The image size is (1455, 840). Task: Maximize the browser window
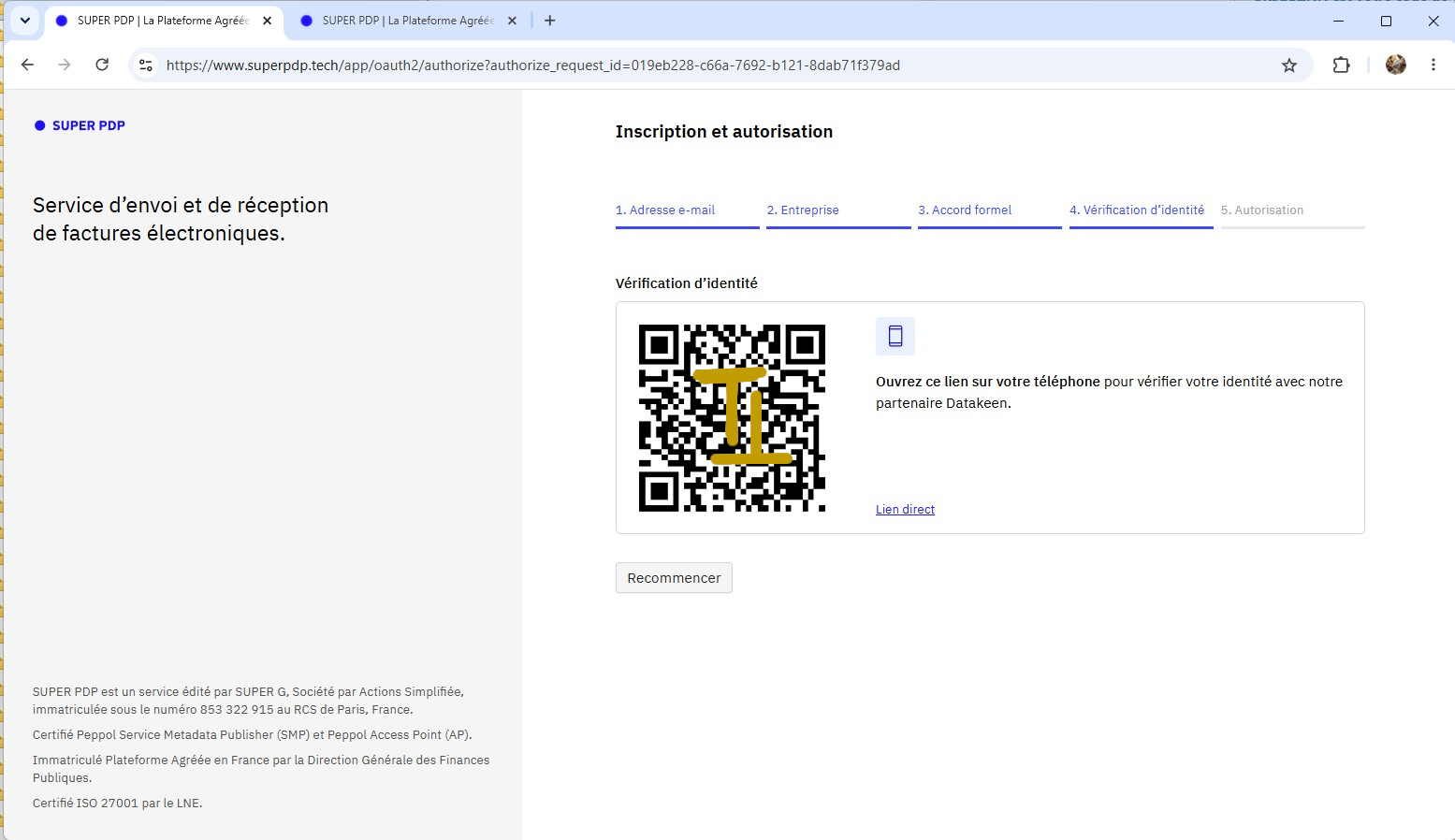coord(1386,21)
